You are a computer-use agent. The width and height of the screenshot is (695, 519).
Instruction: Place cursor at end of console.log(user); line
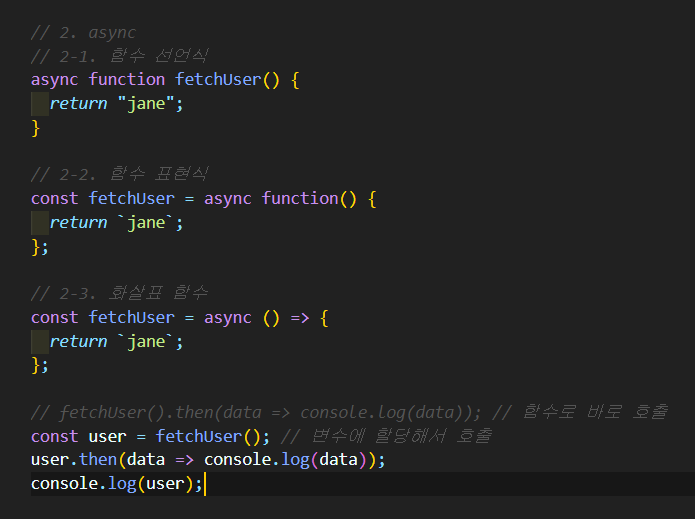pos(204,484)
